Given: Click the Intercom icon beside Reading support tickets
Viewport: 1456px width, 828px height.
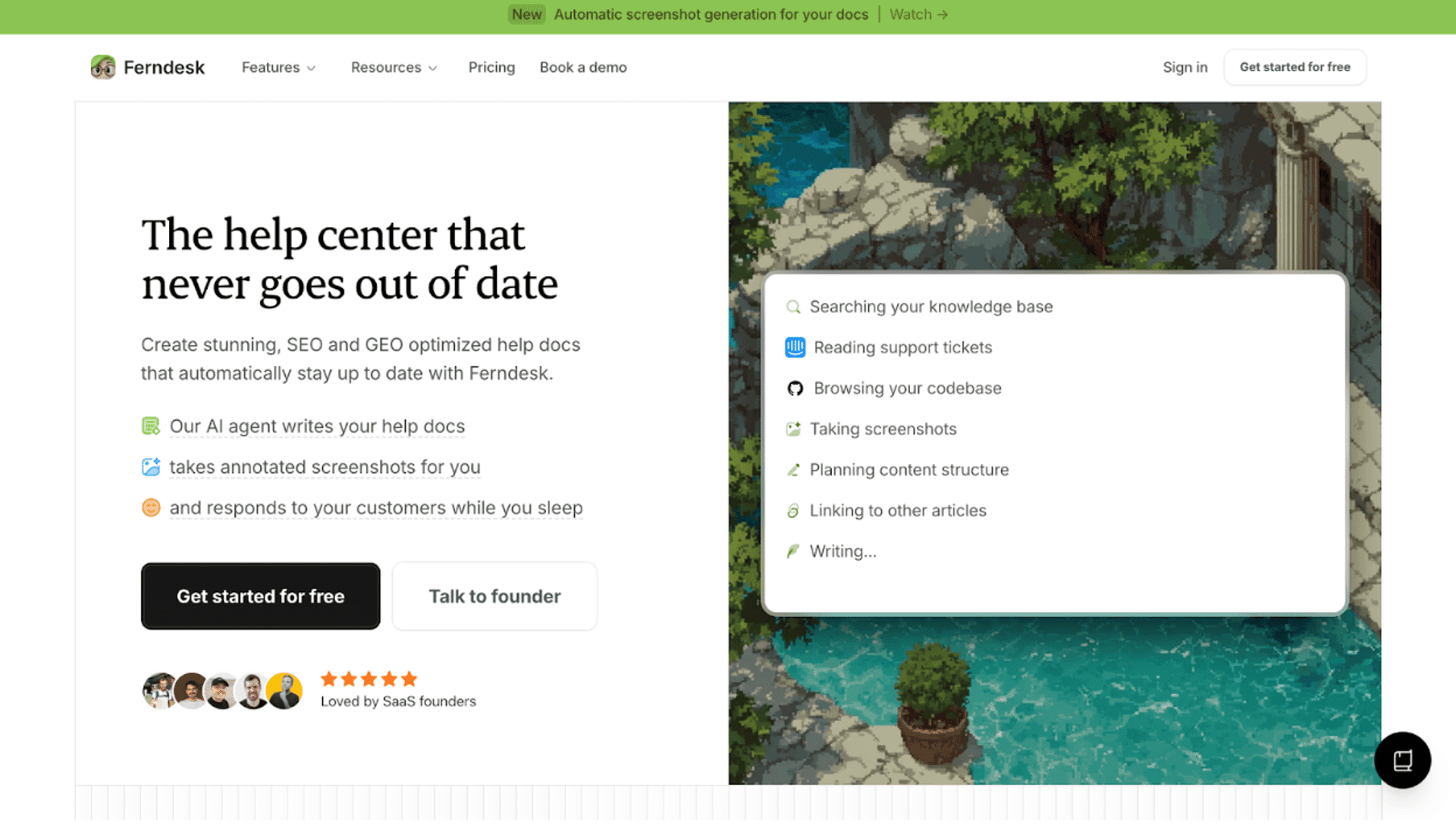Looking at the screenshot, I should [795, 347].
